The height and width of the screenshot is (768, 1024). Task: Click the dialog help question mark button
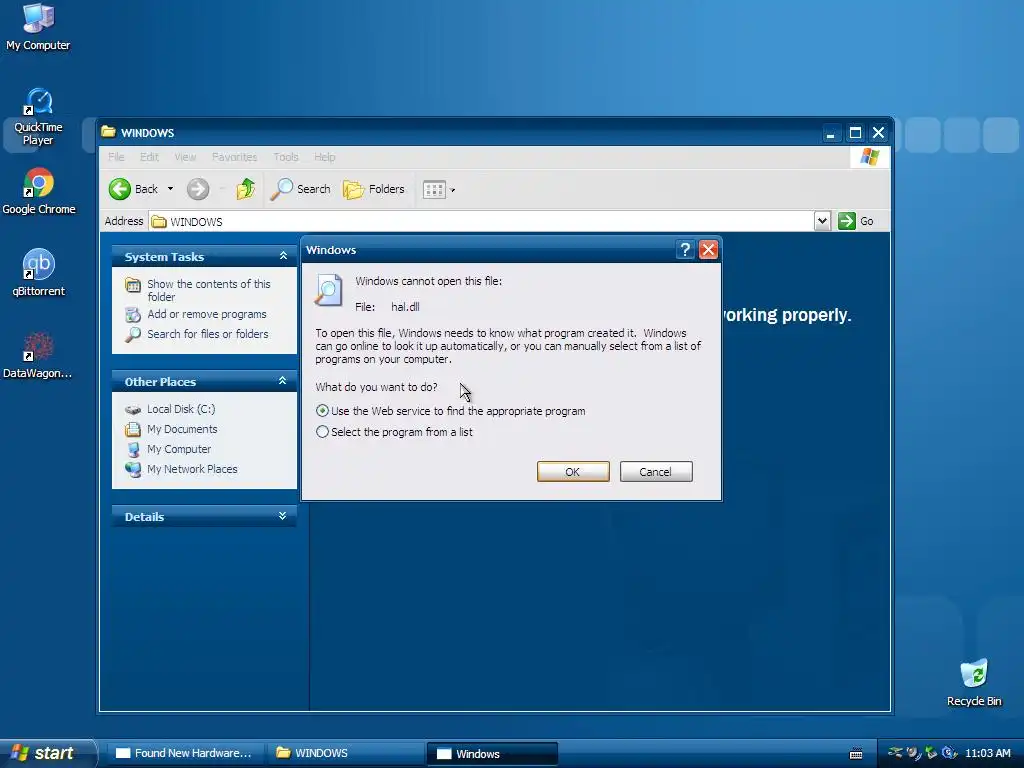pyautogui.click(x=684, y=249)
